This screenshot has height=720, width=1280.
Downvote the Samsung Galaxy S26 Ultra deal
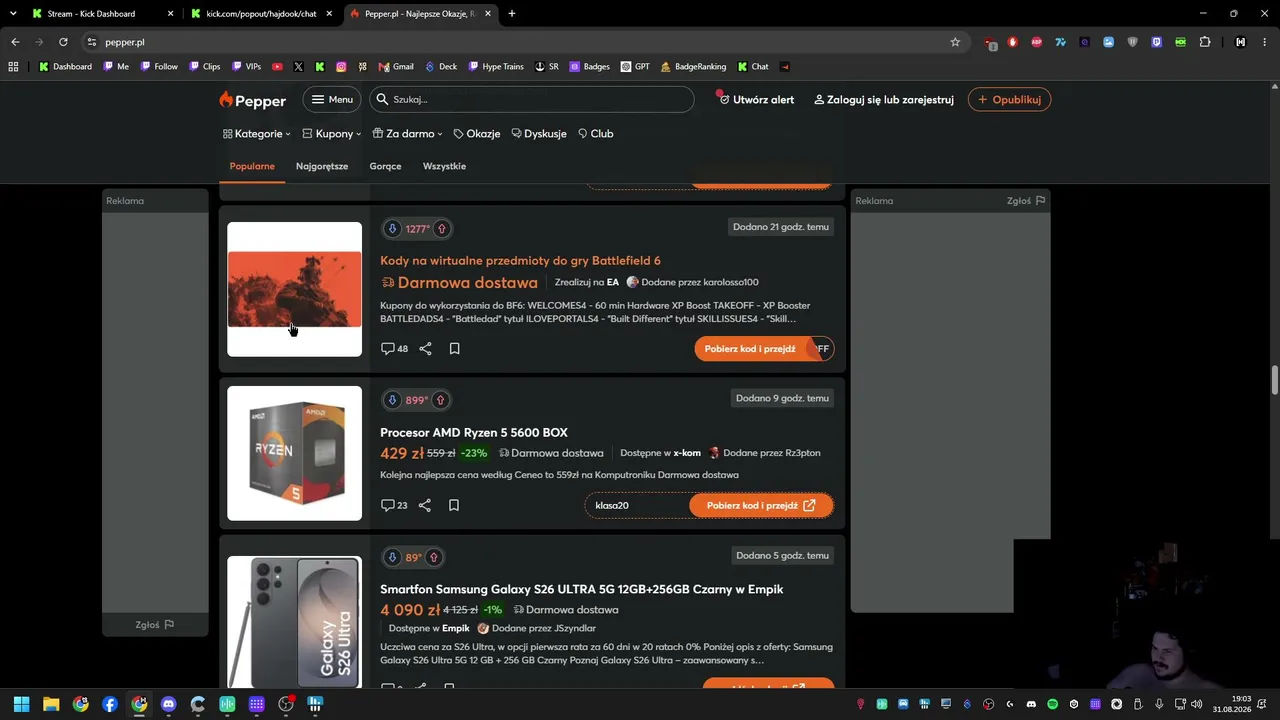point(392,557)
